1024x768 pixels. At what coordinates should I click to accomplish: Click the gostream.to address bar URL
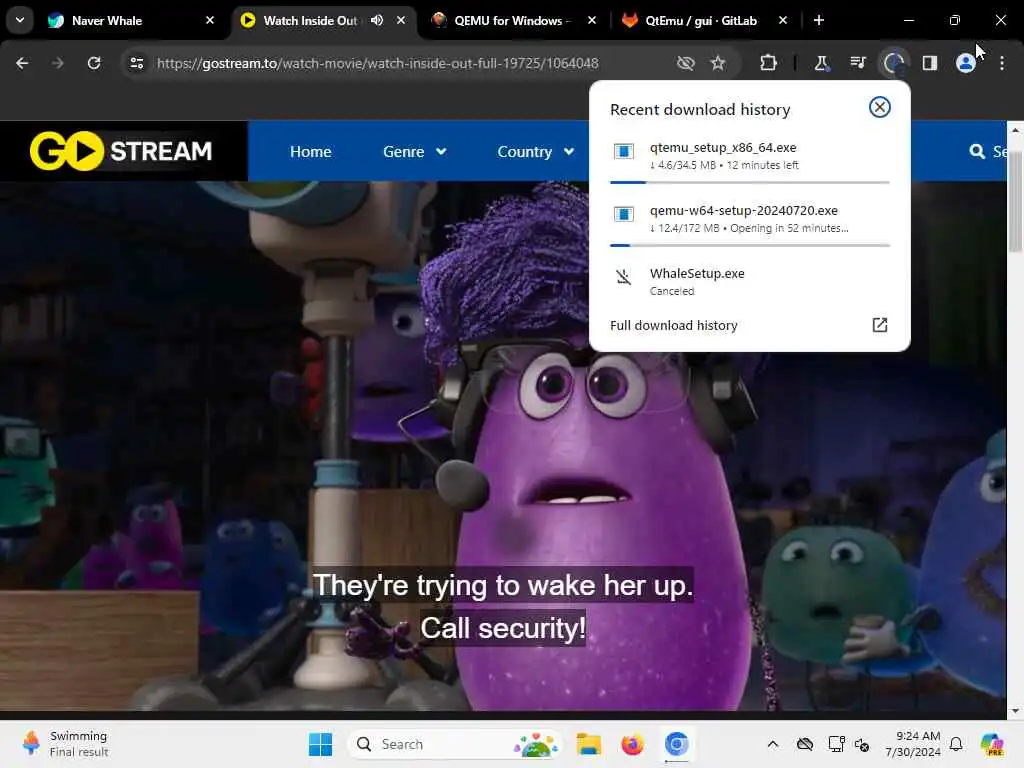(377, 63)
